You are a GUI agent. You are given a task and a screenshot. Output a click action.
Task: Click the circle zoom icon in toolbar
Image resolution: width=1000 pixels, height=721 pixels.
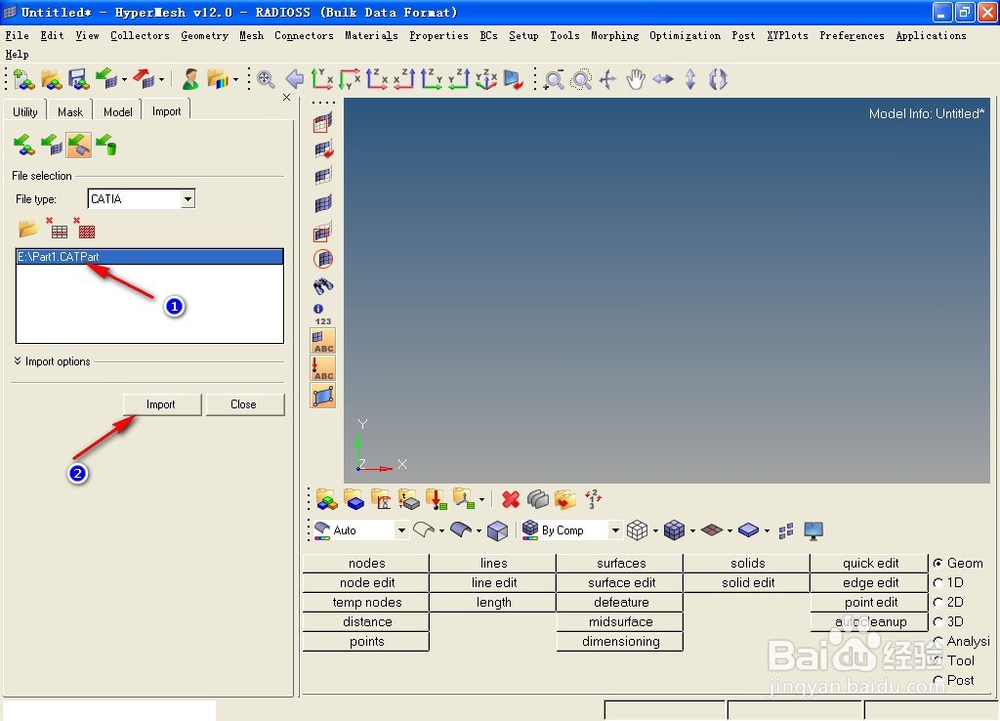coord(581,79)
